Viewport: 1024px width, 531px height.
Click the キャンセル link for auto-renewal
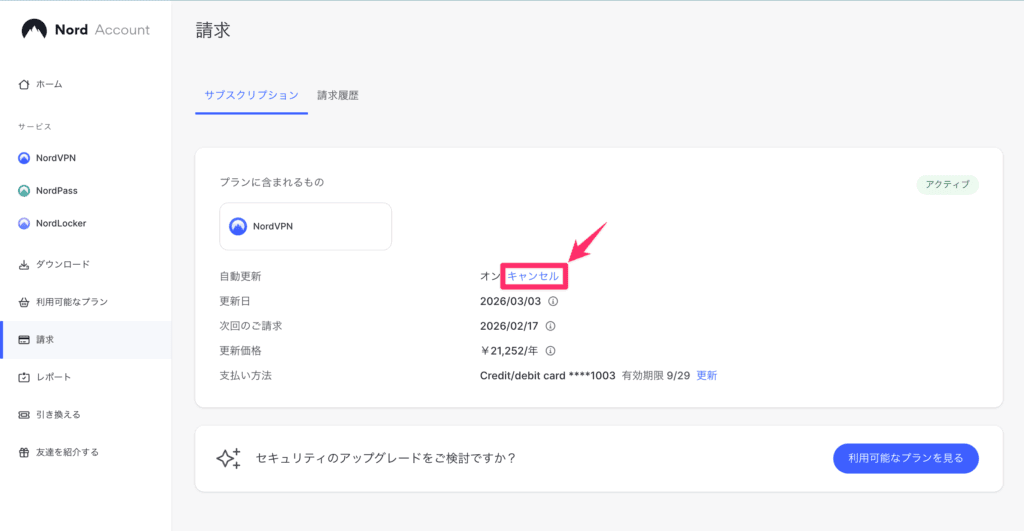(x=533, y=276)
